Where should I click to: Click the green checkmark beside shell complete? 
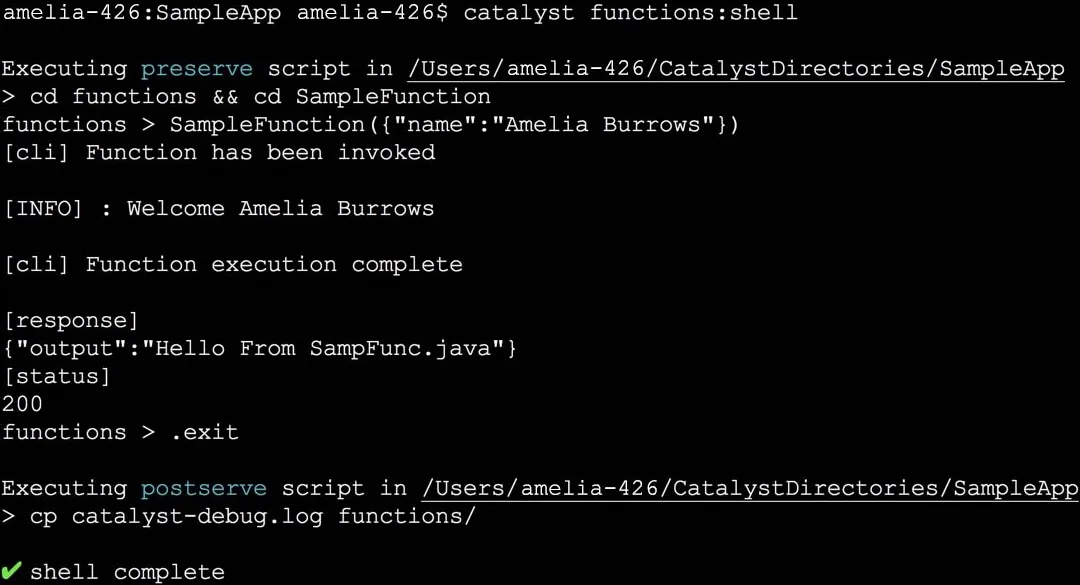(x=11, y=571)
